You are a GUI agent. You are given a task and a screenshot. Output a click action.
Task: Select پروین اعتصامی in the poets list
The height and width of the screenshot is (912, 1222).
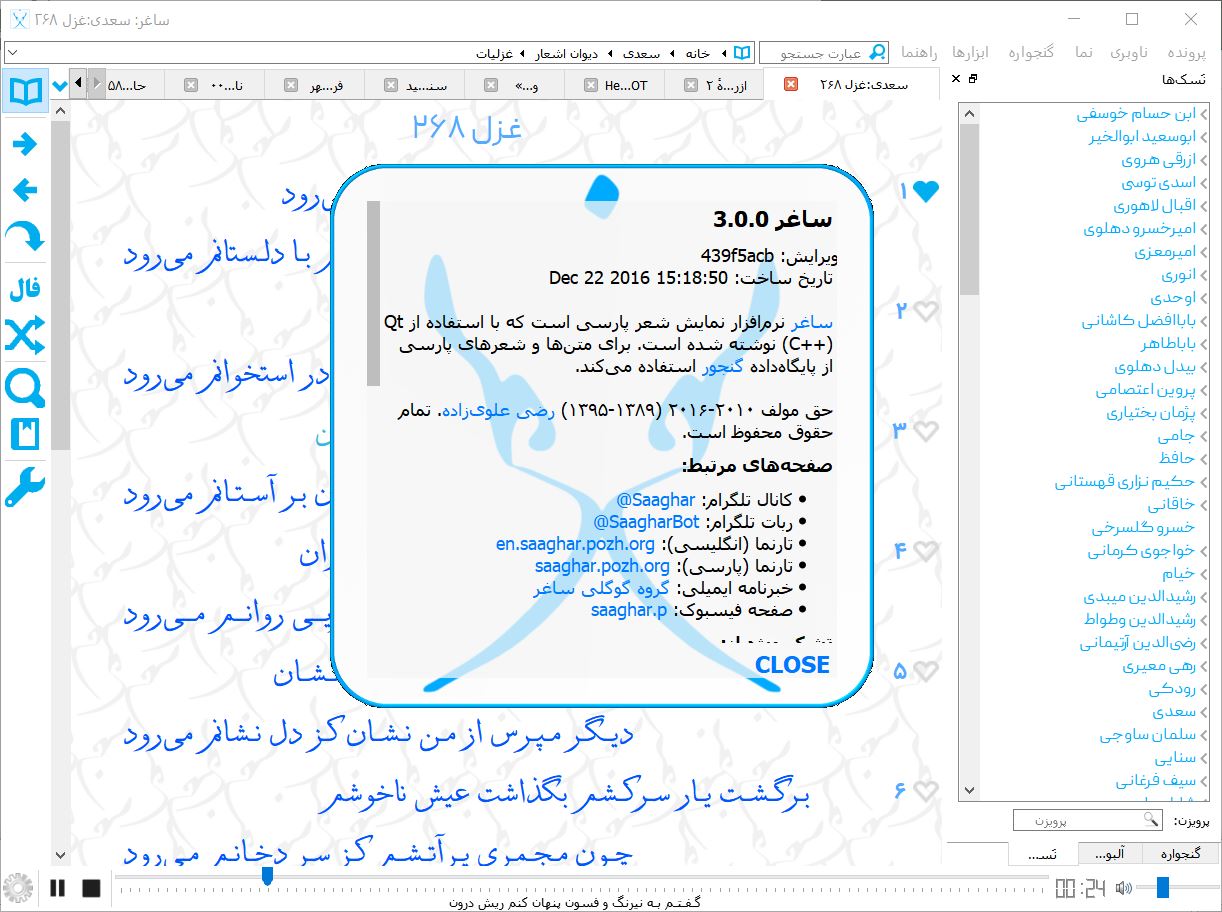click(1146, 390)
